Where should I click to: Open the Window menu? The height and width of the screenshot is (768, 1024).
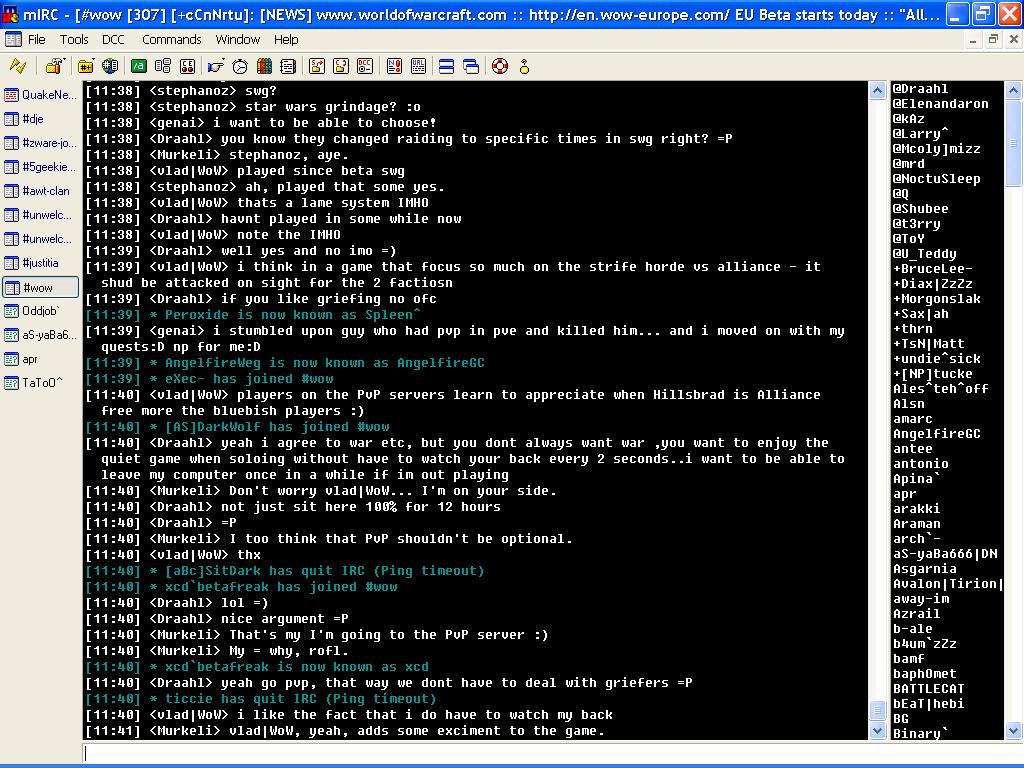click(238, 40)
